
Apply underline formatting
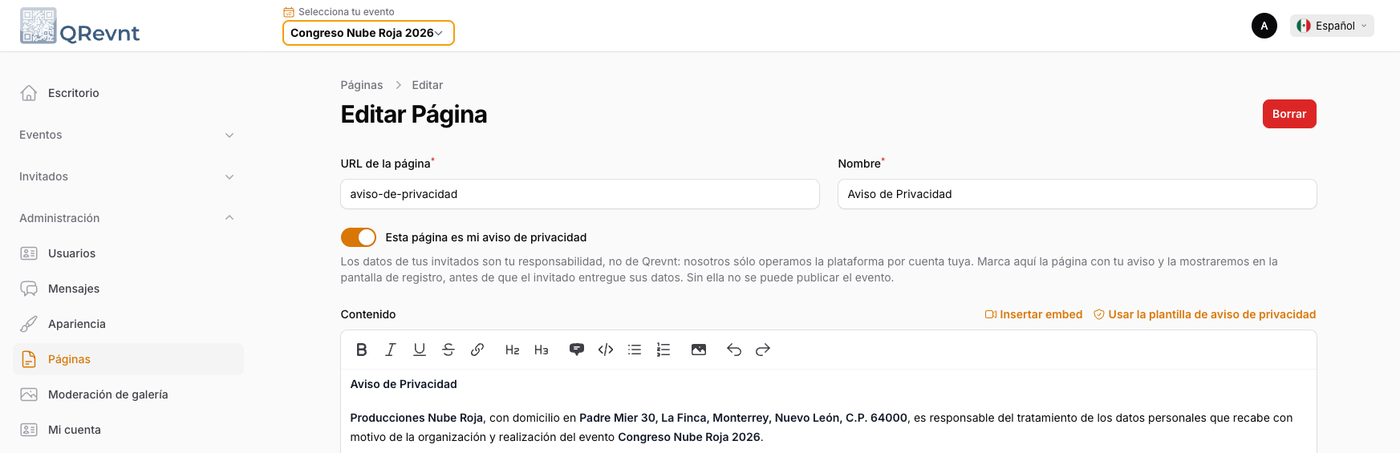pyautogui.click(x=420, y=349)
